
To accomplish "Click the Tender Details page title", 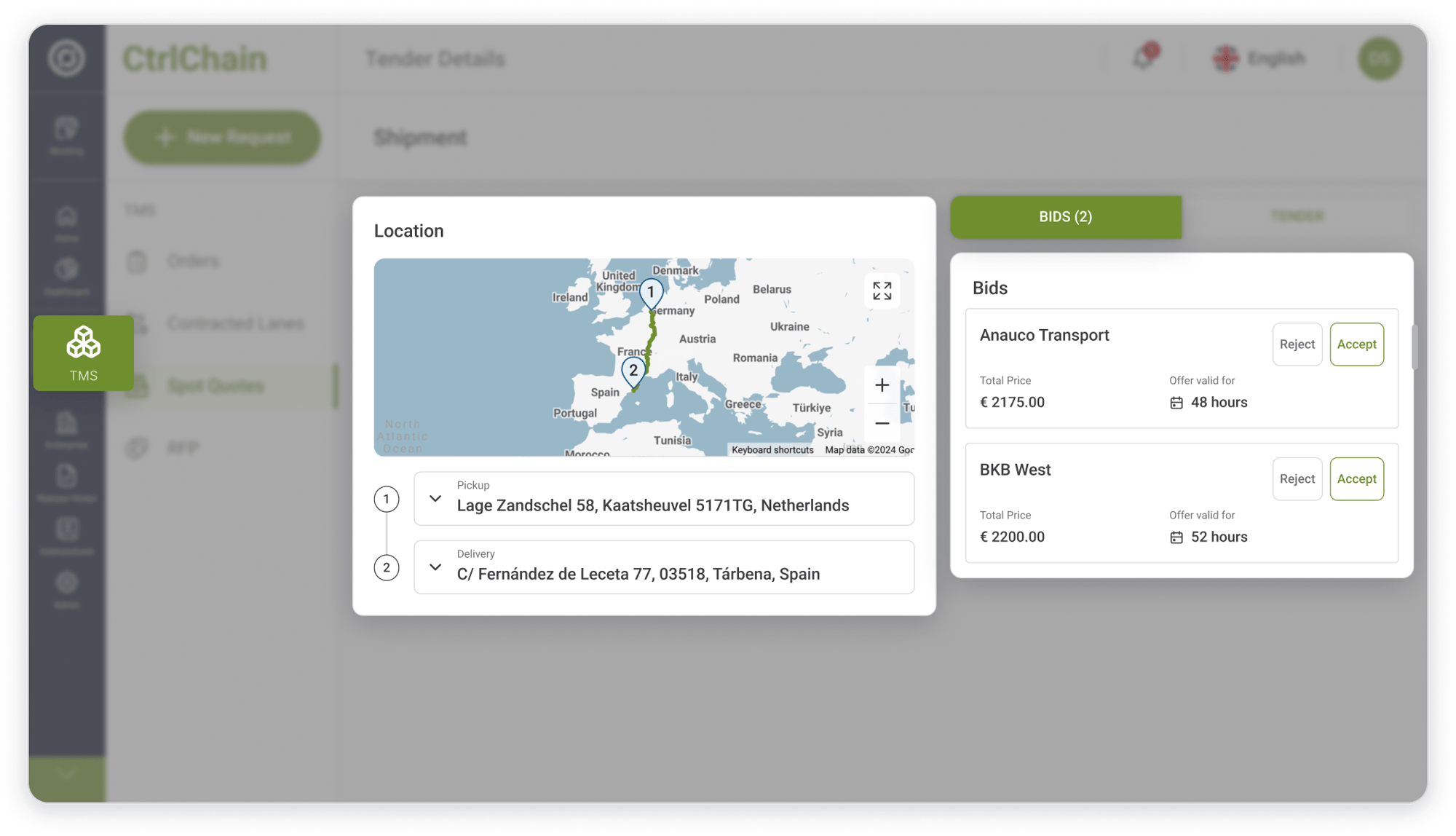I will pos(435,59).
